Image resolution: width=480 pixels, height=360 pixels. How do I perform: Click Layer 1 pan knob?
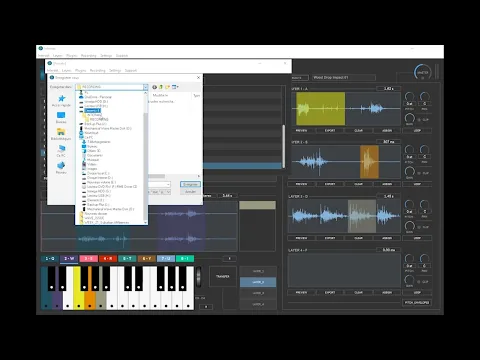click(424, 97)
